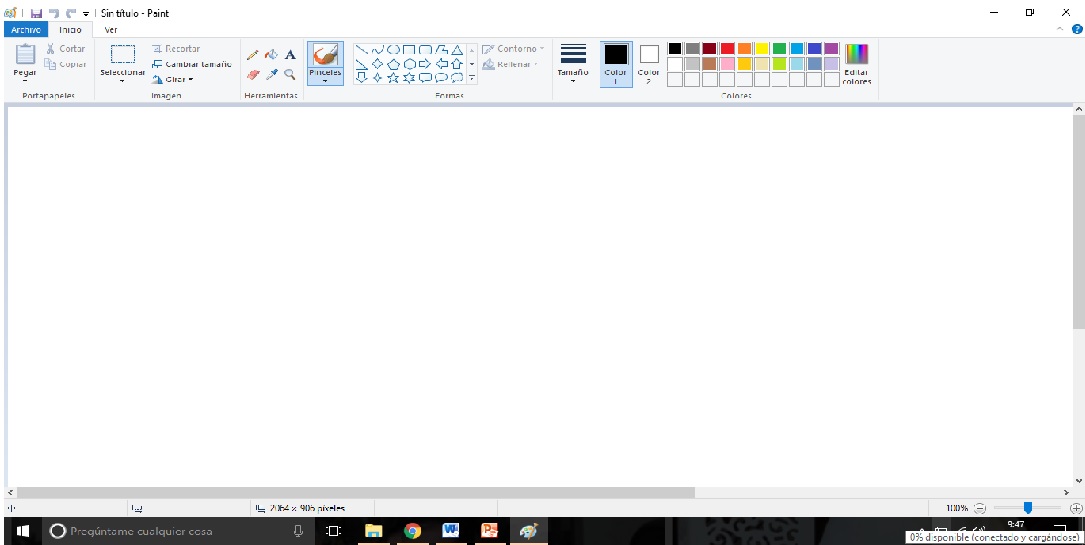The height and width of the screenshot is (545, 1085).
Task: Click the horizontal scrollbar thumb
Action: tap(355, 492)
